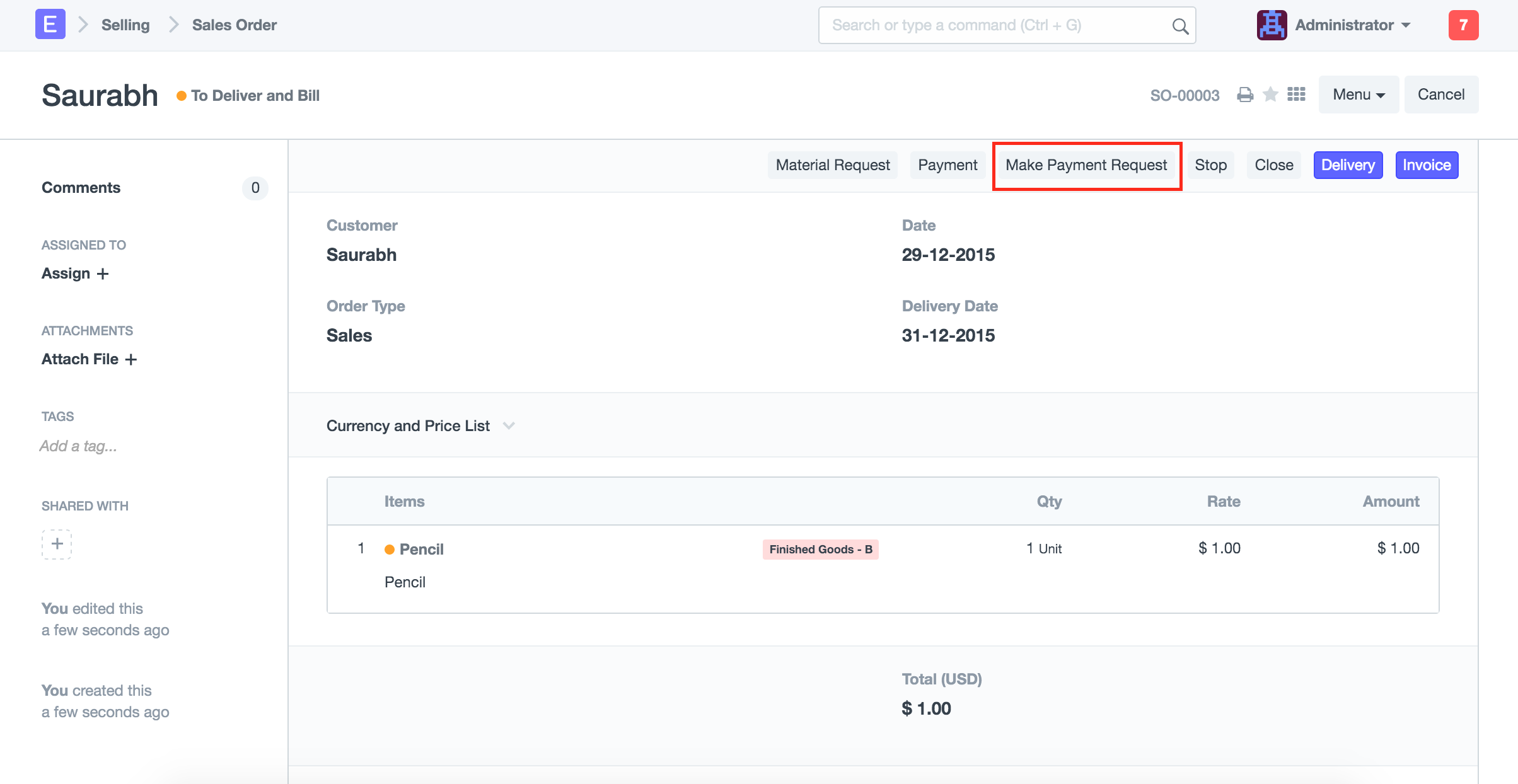Go to Selling breadcrumb
Image resolution: width=1518 pixels, height=784 pixels.
coord(125,25)
